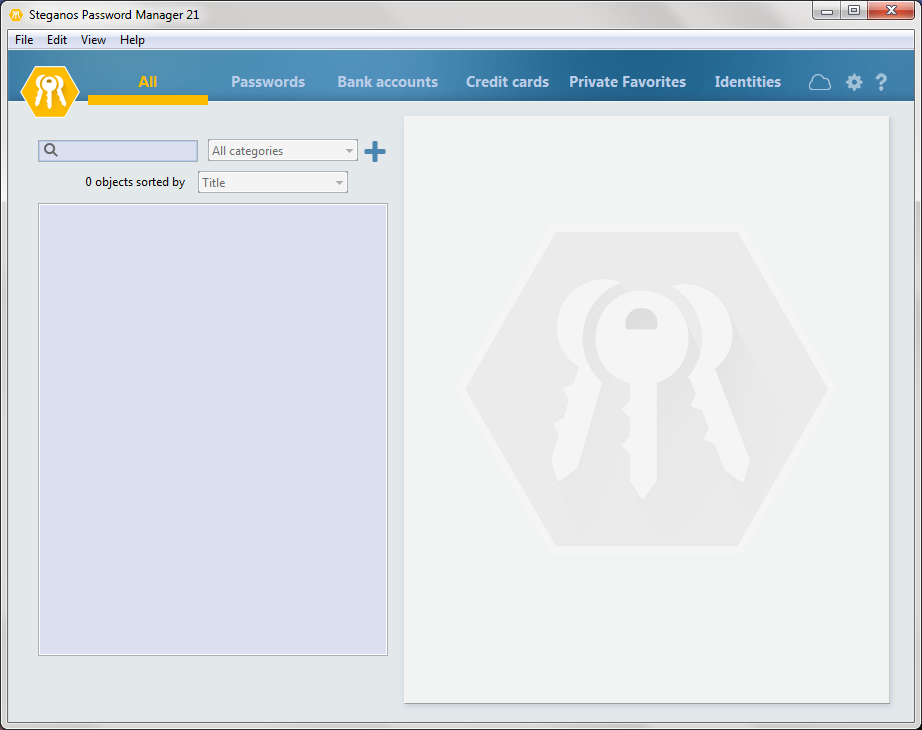Click the plus icon to add entry
The width and height of the screenshot is (922, 730).
pyautogui.click(x=375, y=150)
